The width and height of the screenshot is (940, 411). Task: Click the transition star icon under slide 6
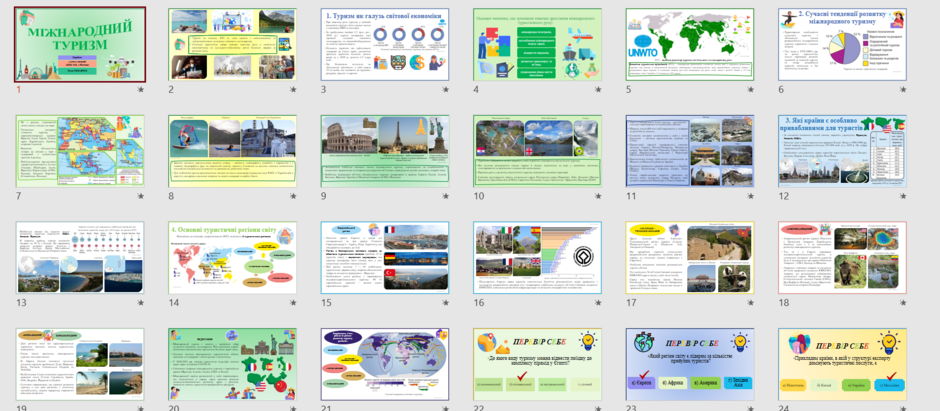tap(903, 90)
